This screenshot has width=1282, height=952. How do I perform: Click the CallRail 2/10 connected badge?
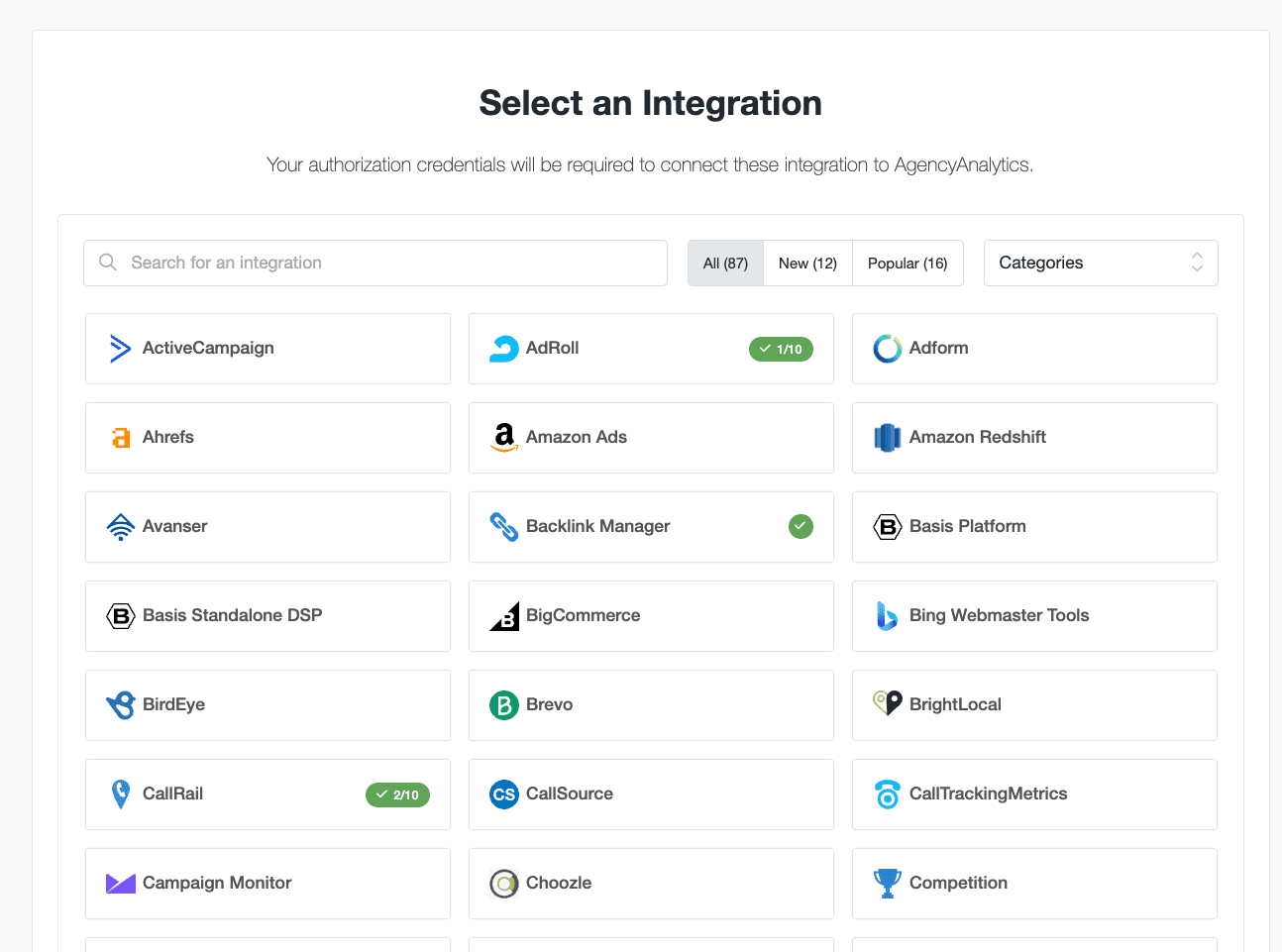[x=397, y=795]
